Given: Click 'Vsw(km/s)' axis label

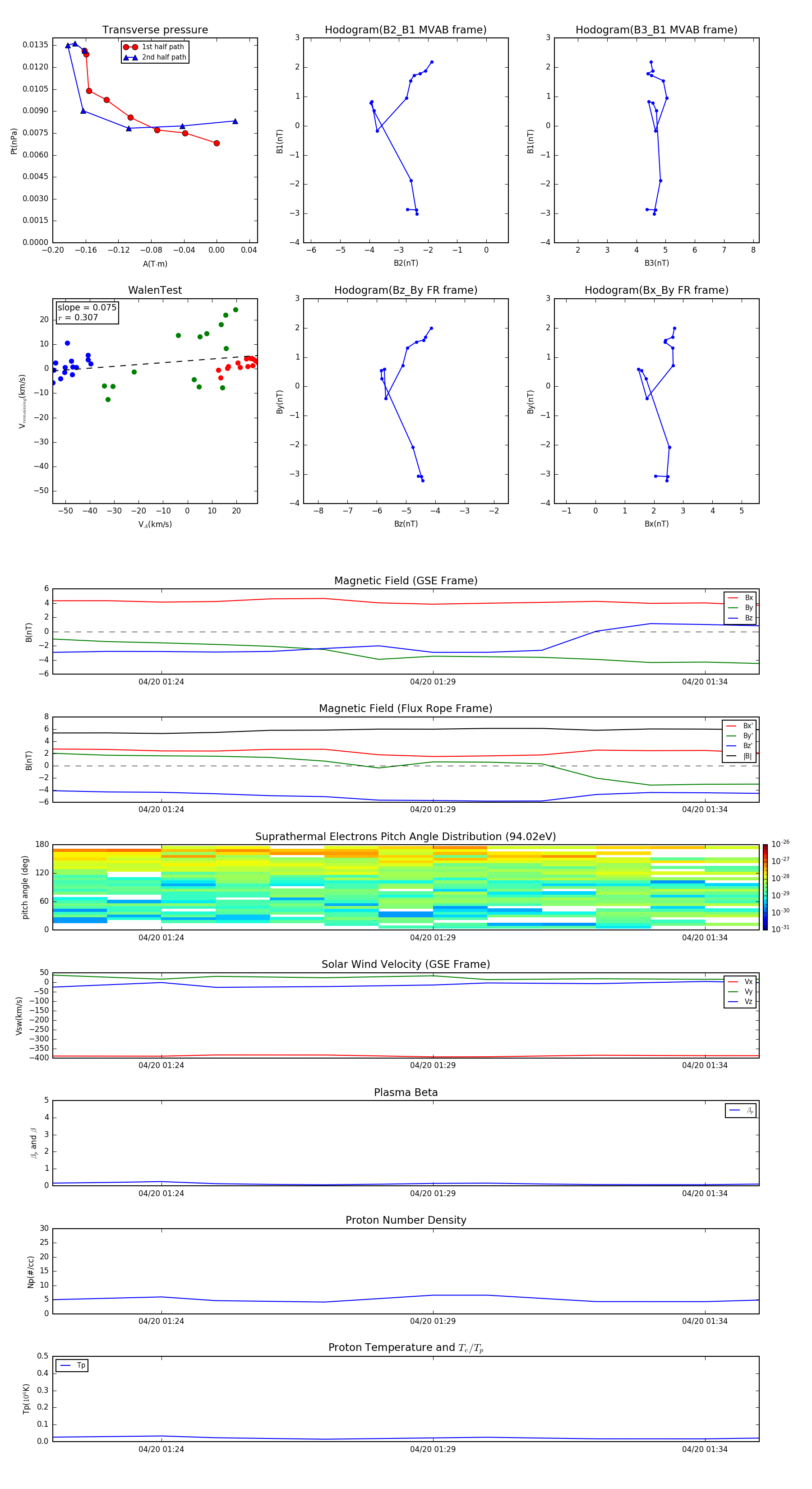Looking at the screenshot, I should pyautogui.click(x=19, y=1016).
